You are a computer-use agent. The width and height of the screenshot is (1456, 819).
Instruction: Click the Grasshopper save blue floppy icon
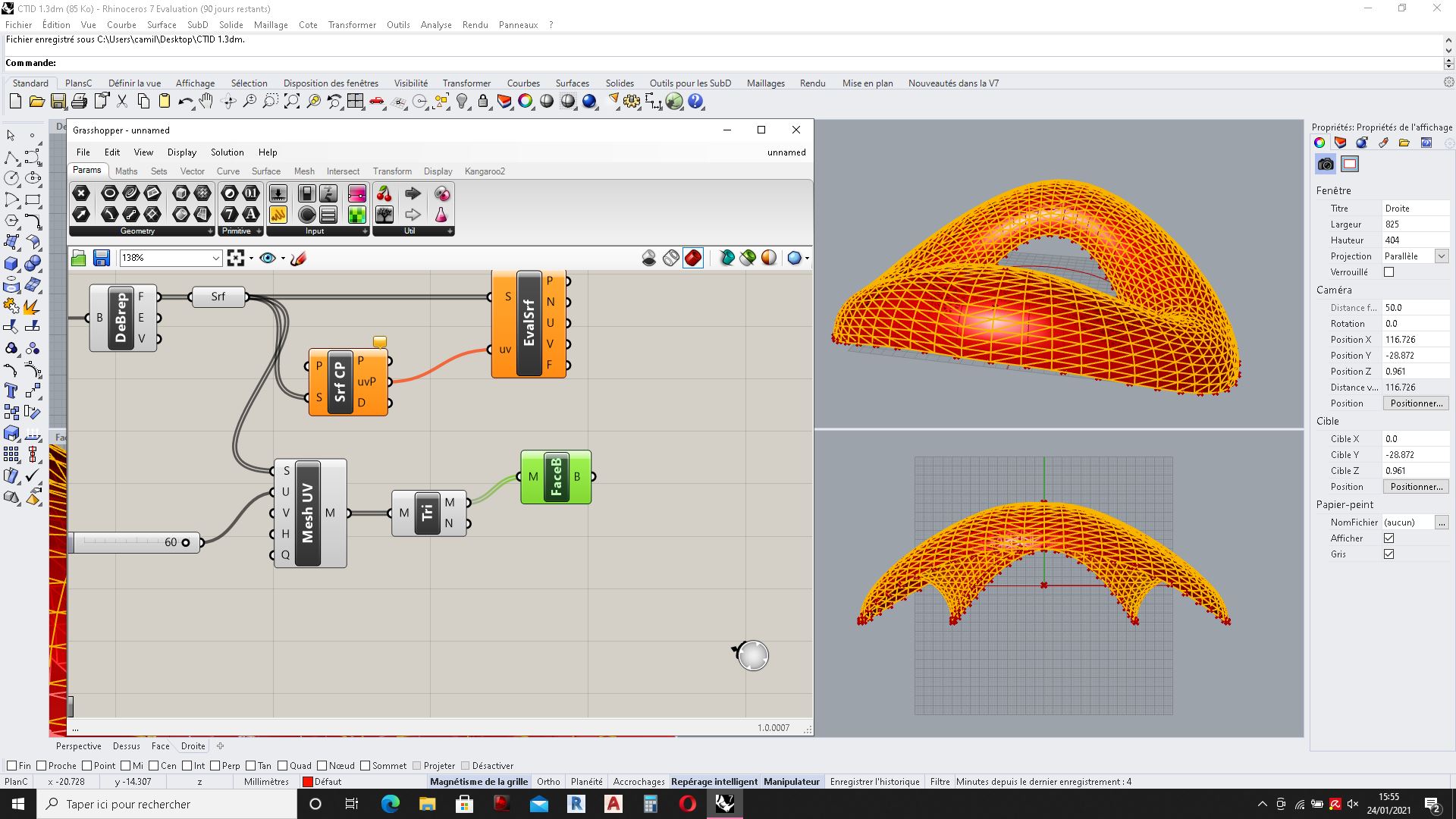click(102, 259)
